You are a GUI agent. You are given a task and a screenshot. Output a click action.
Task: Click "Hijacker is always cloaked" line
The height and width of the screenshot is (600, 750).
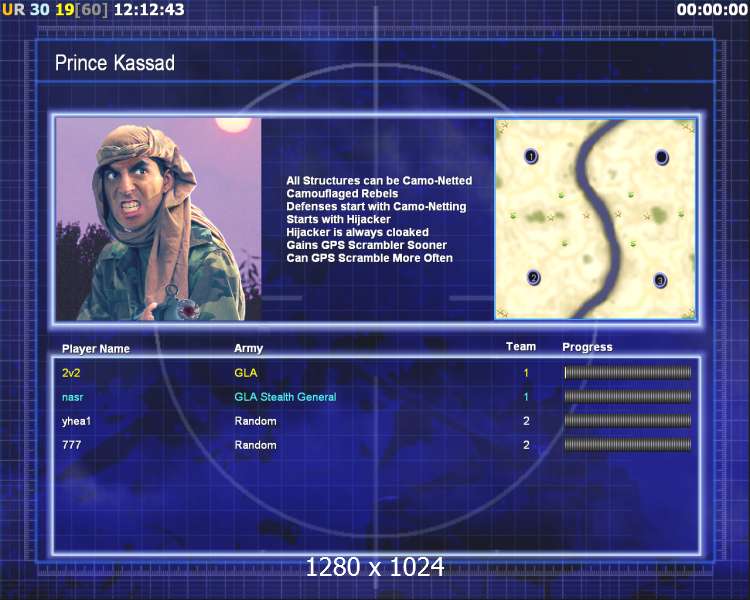point(357,233)
